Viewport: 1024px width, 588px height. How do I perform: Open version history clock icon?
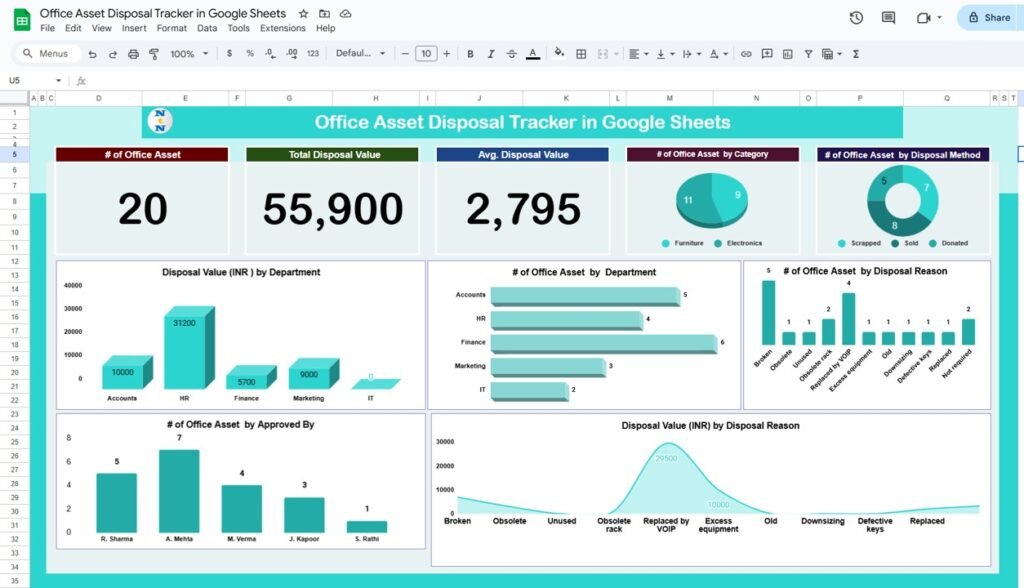point(856,18)
